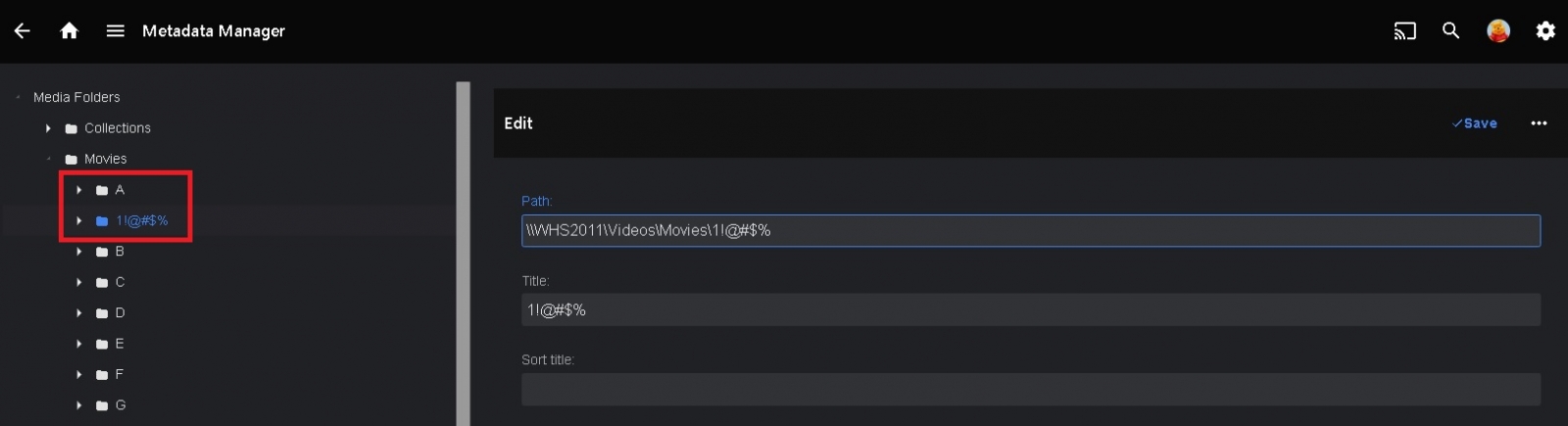Expand the 1!@#$% folder arrow
1568x426 pixels.
click(79, 220)
